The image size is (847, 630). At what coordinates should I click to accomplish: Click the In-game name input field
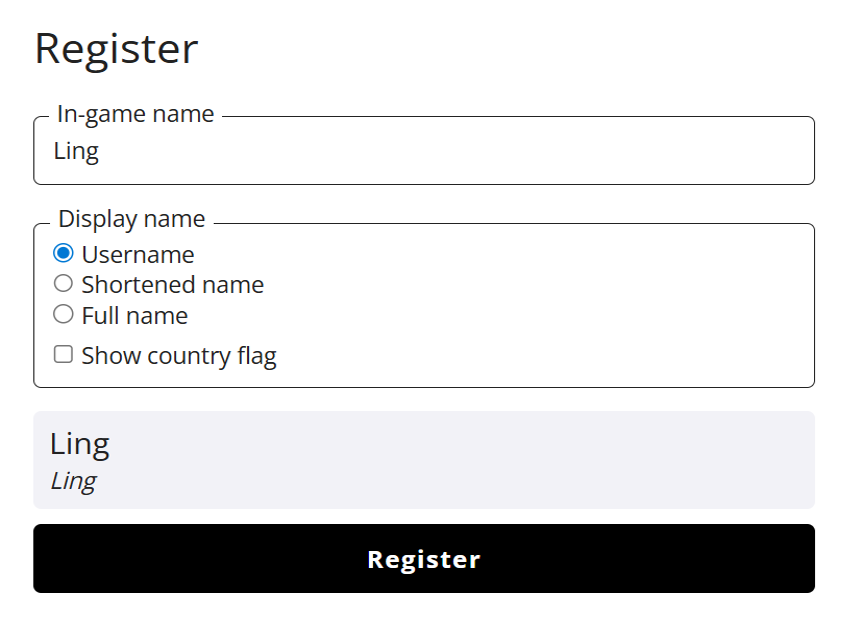click(423, 152)
